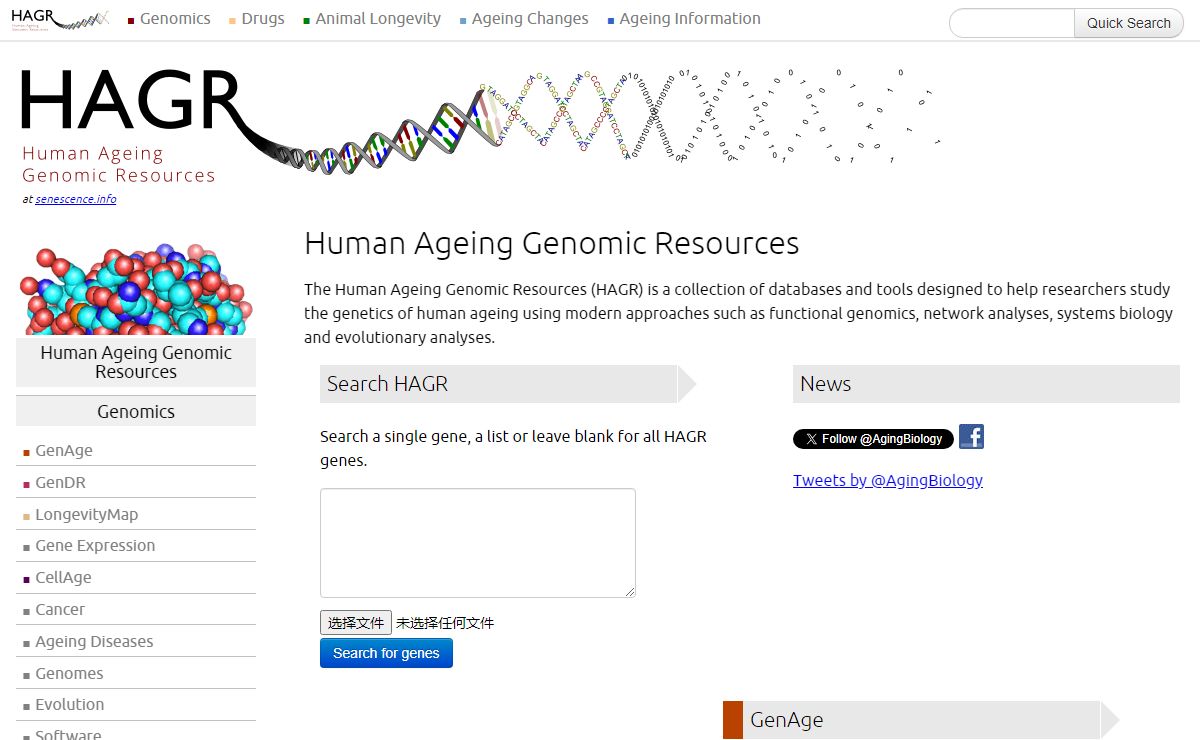Open the Ageing Changes menu
This screenshot has height=740, width=1200.
[x=529, y=19]
